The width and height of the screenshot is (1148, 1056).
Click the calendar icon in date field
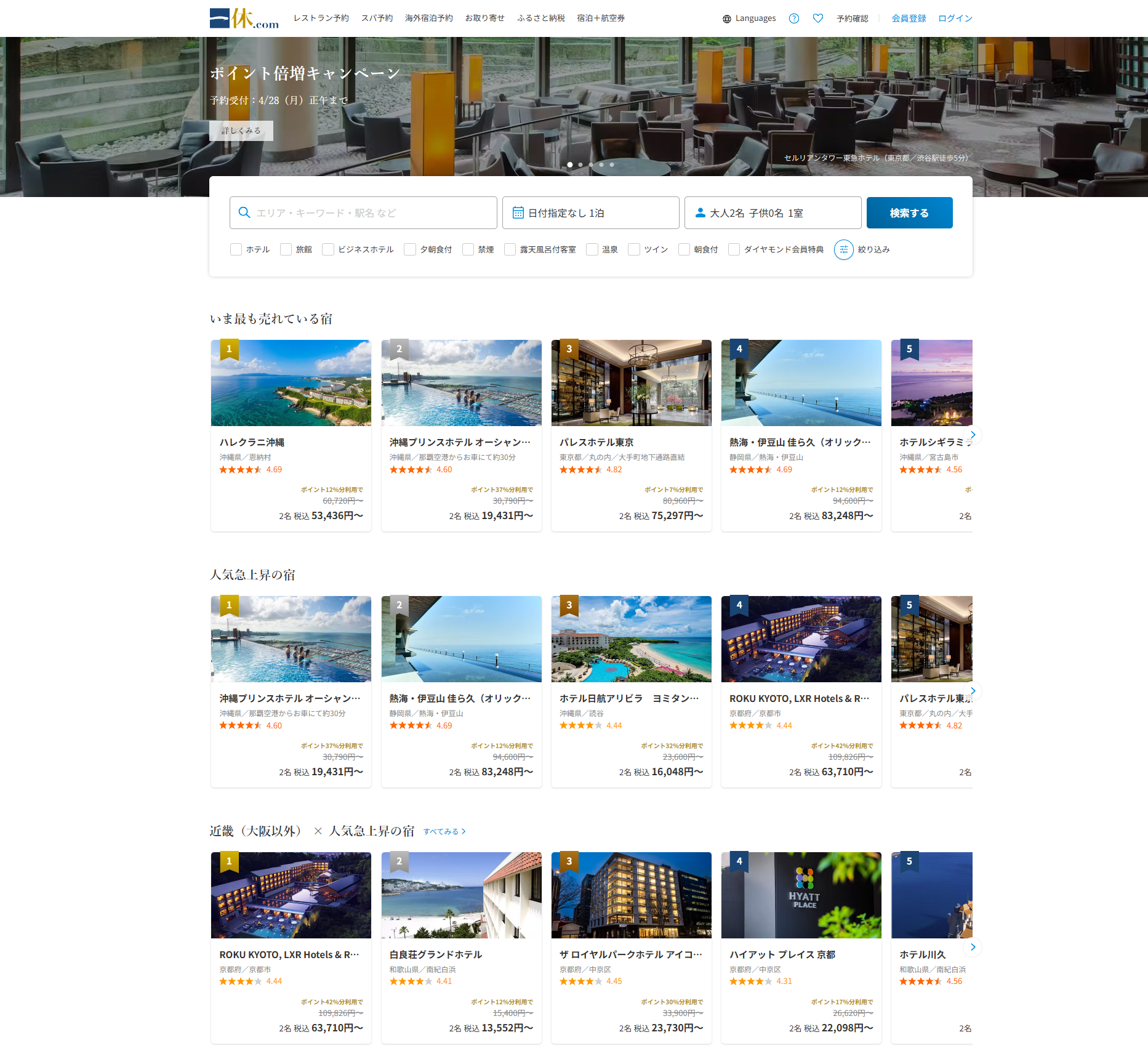click(x=518, y=212)
